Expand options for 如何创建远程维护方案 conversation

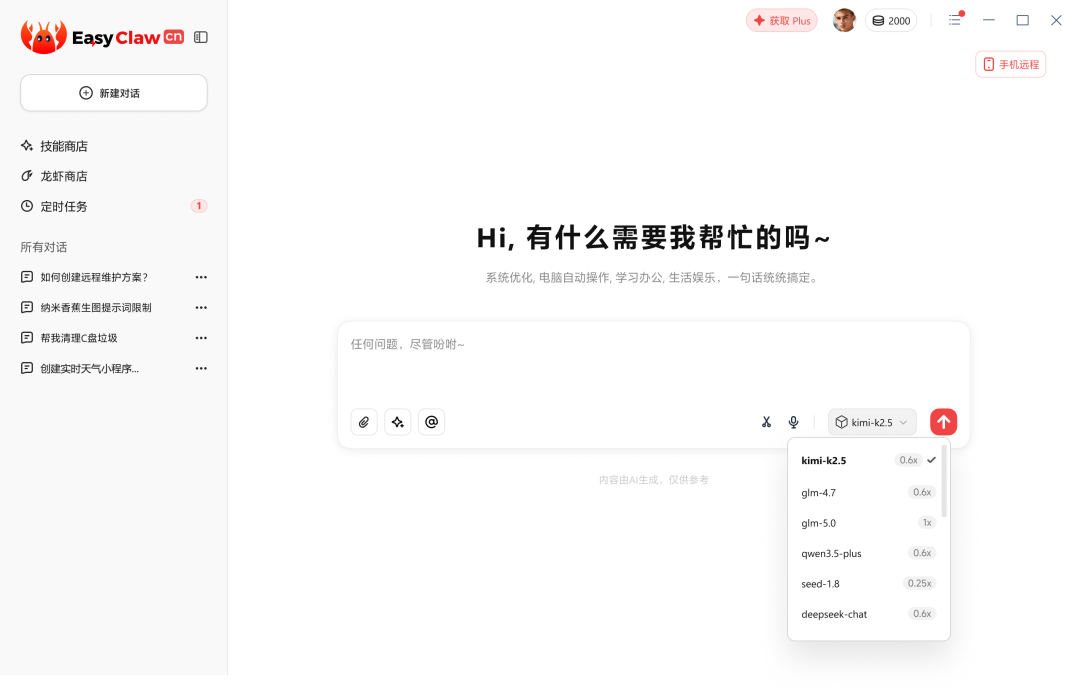click(201, 277)
